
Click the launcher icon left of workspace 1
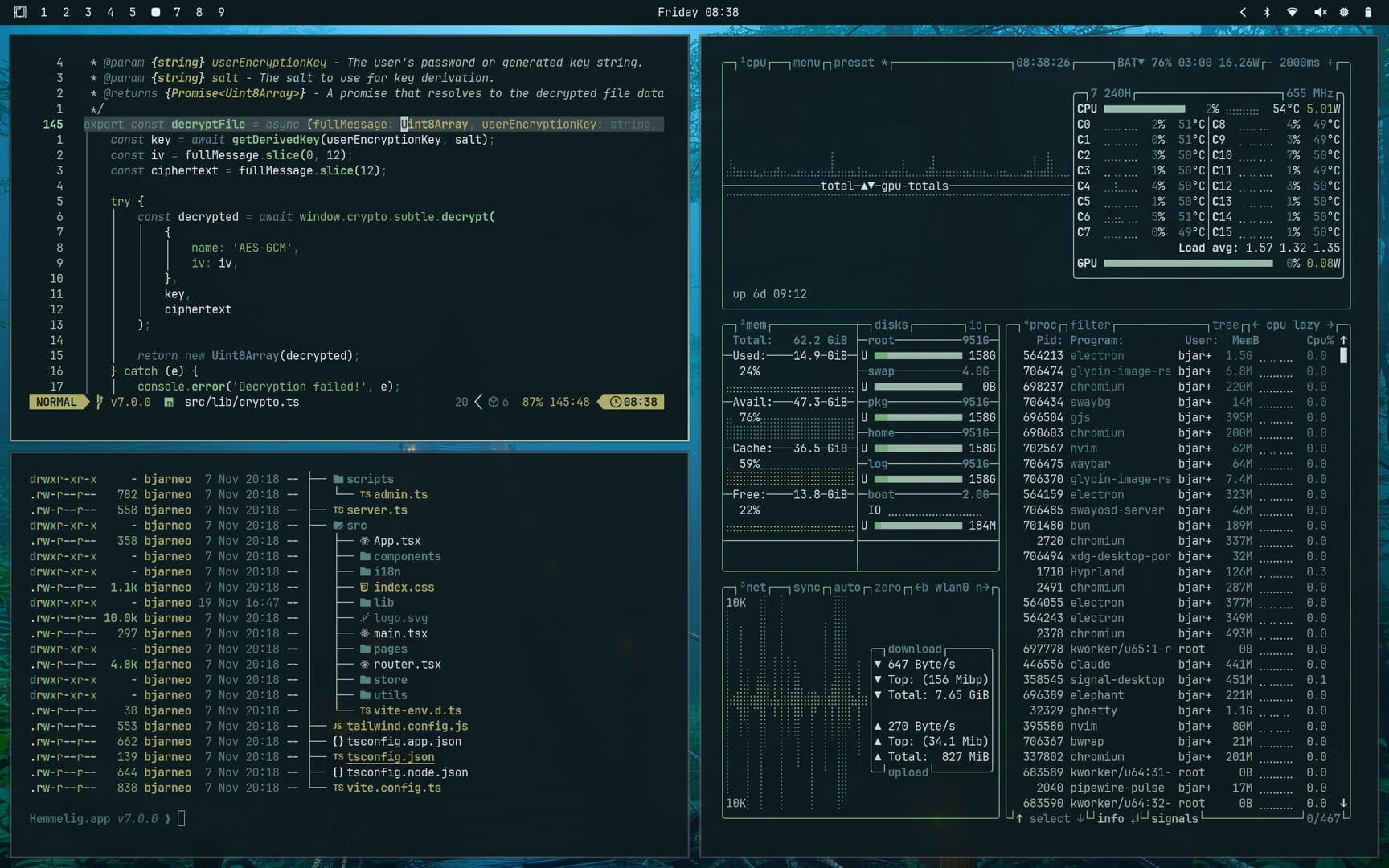tap(20, 12)
